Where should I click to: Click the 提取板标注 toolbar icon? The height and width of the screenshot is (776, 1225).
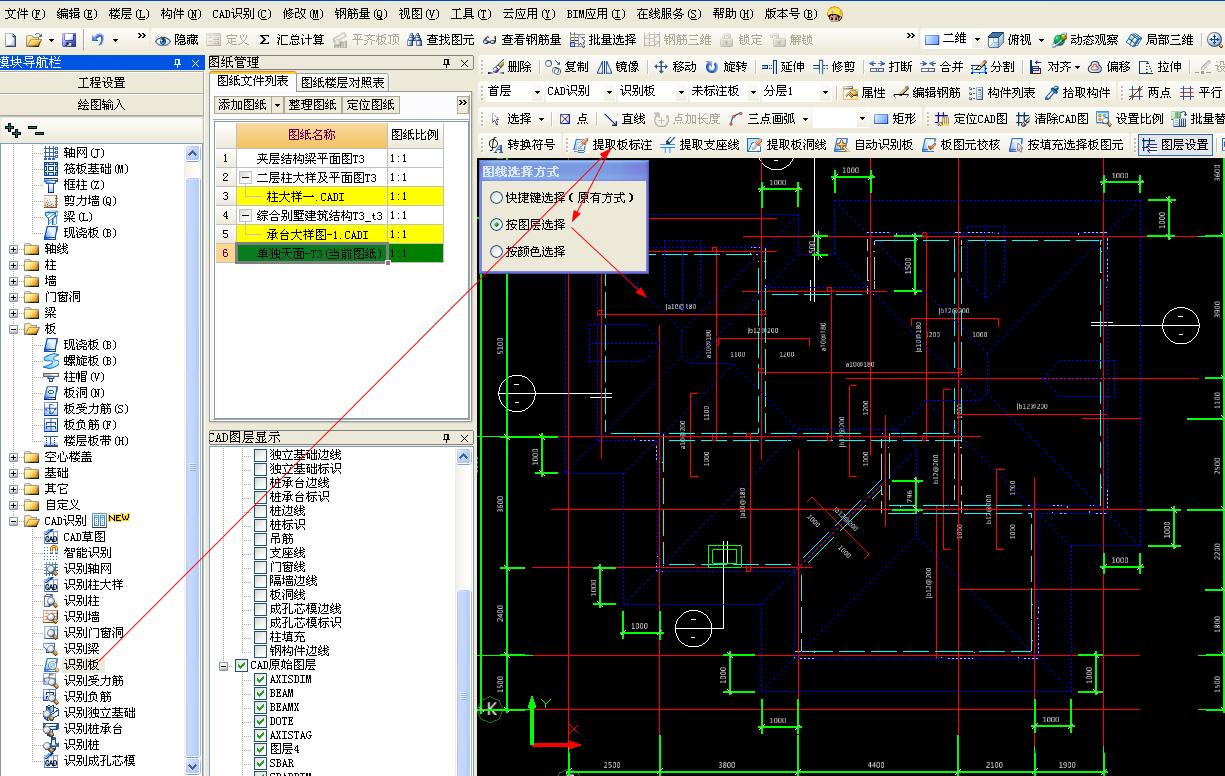click(x=581, y=145)
